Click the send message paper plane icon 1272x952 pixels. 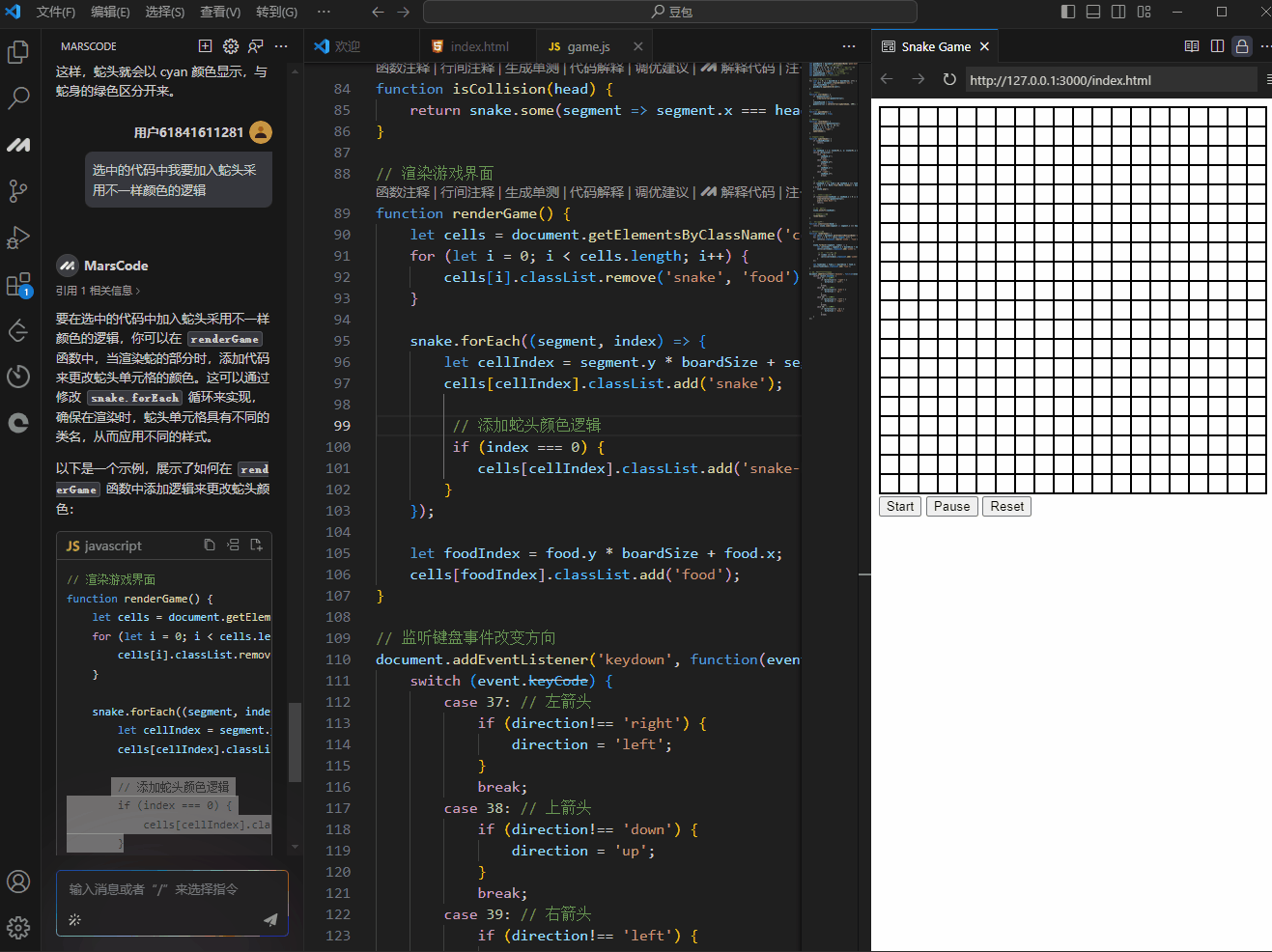click(270, 920)
